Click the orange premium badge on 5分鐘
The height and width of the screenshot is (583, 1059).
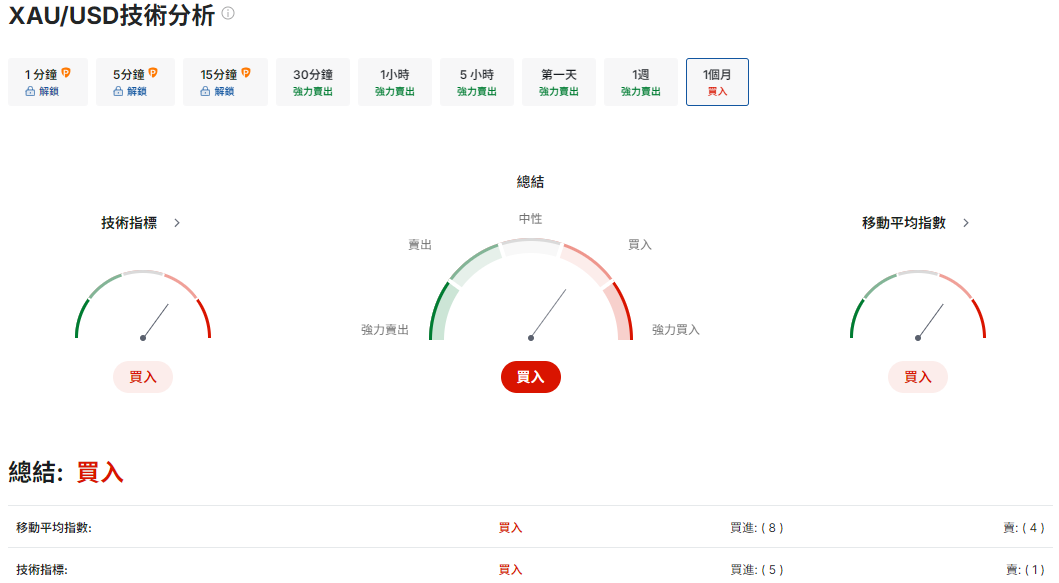coord(153,72)
